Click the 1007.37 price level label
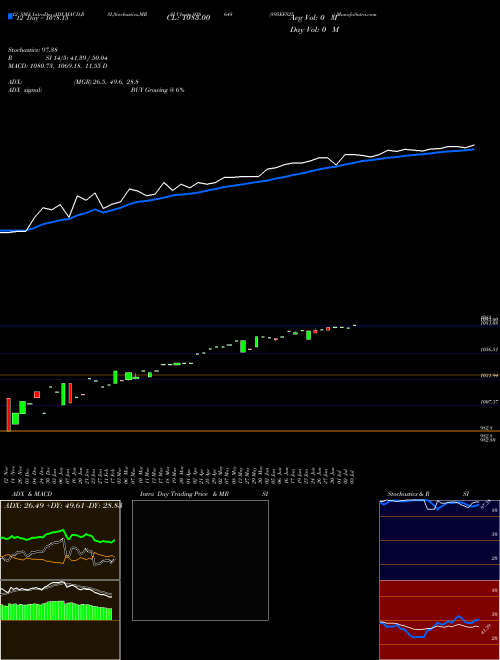 point(489,402)
